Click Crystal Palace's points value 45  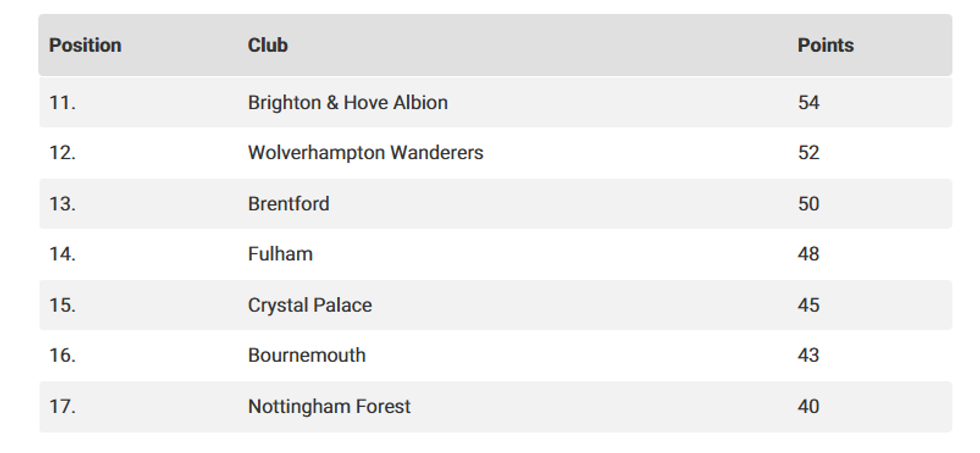click(808, 305)
